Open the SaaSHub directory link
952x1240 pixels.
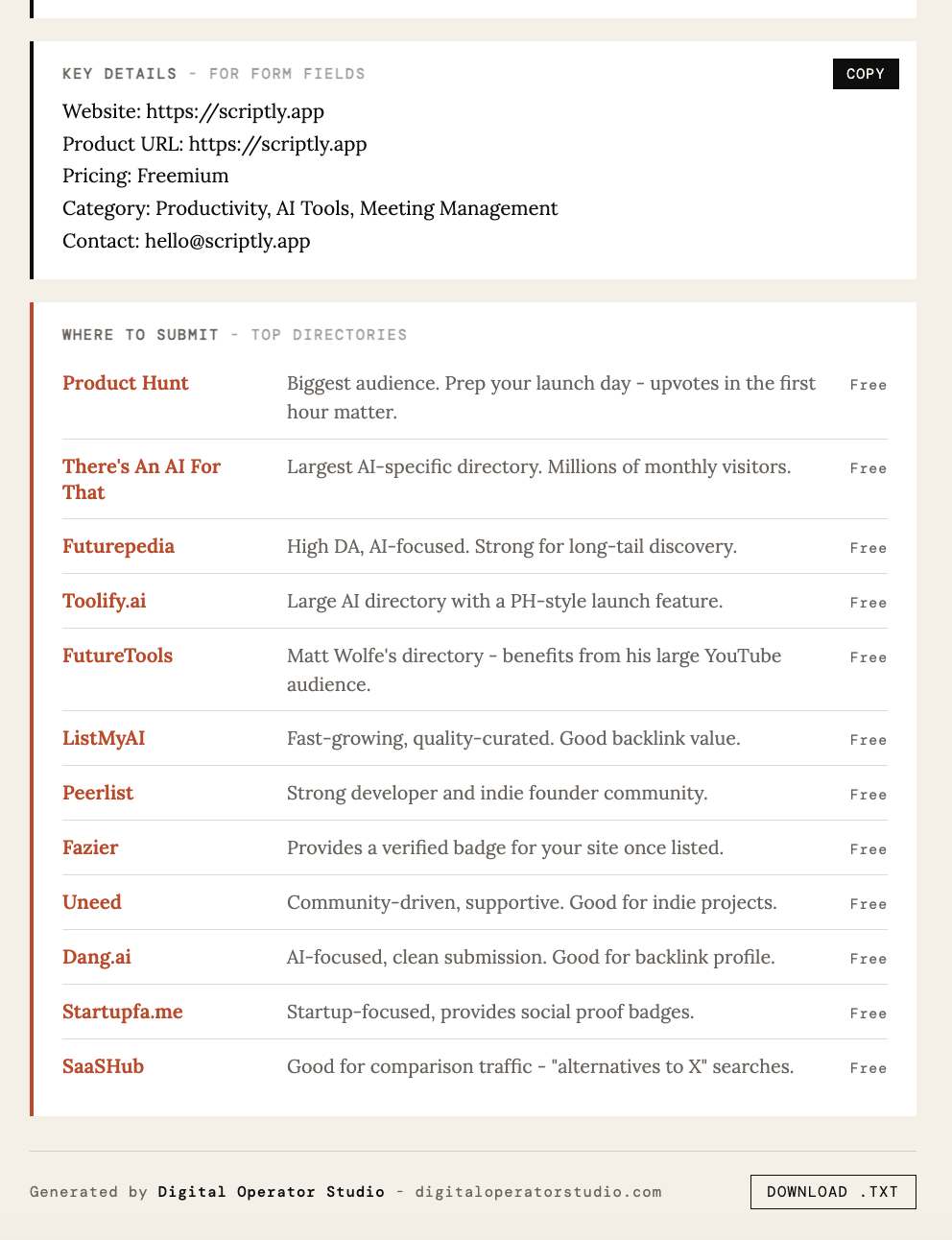[103, 1066]
